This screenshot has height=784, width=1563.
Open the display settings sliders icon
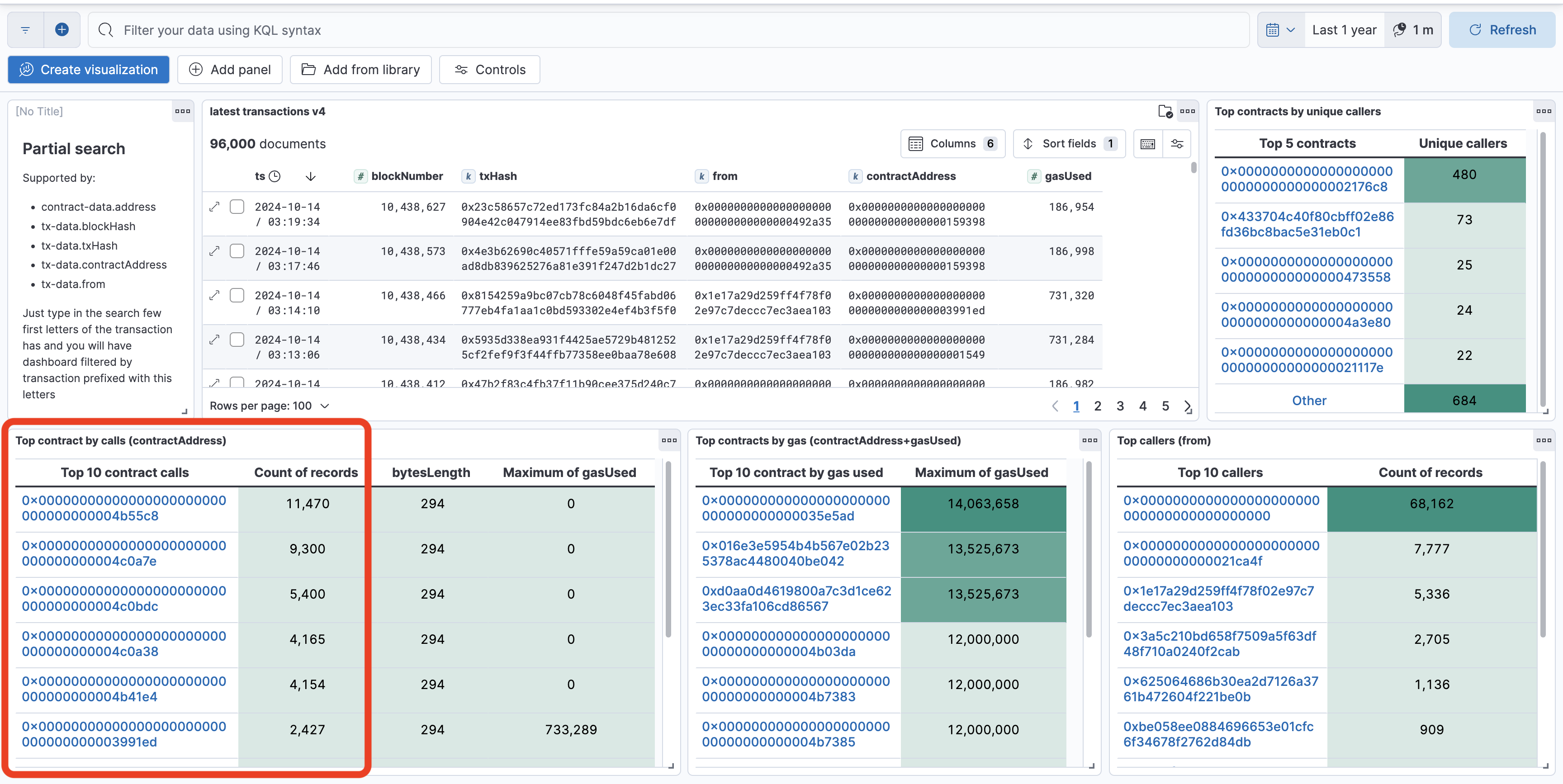[x=1177, y=144]
